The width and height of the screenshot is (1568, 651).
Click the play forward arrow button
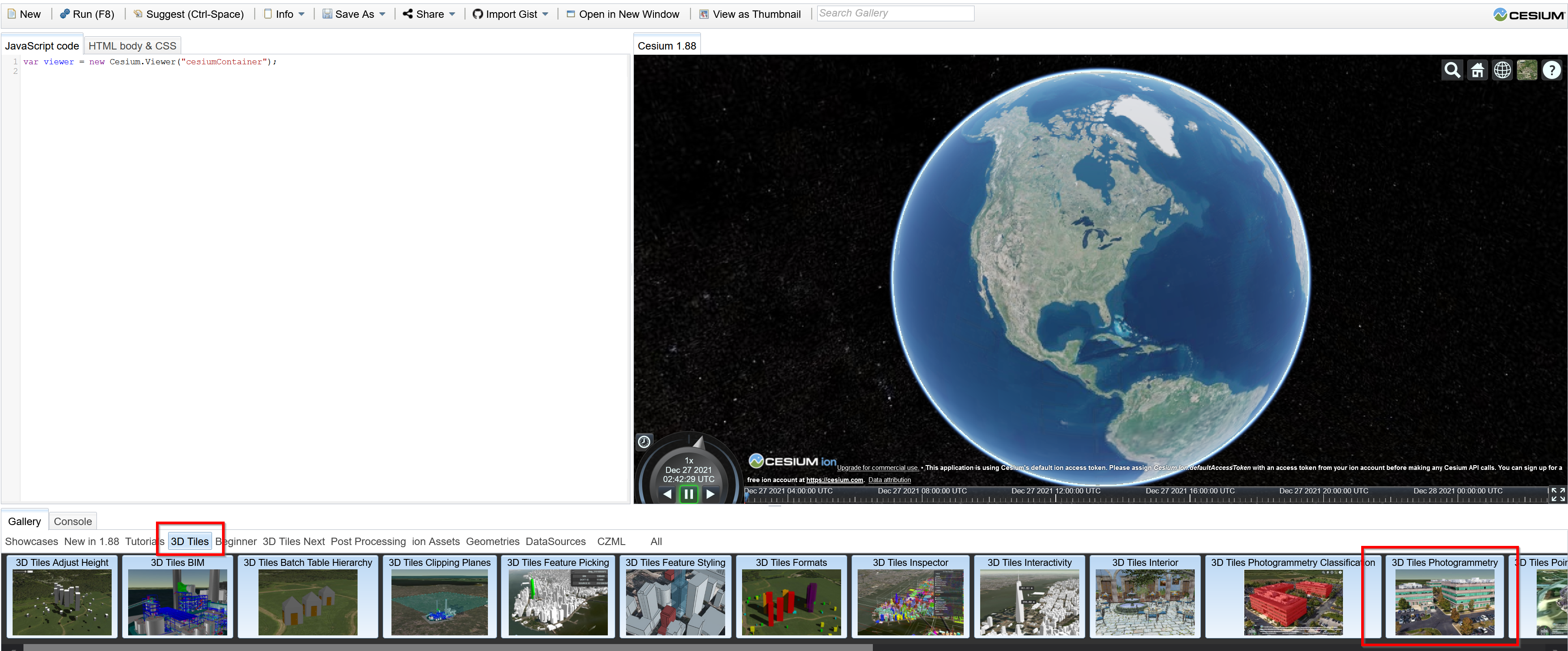(710, 494)
